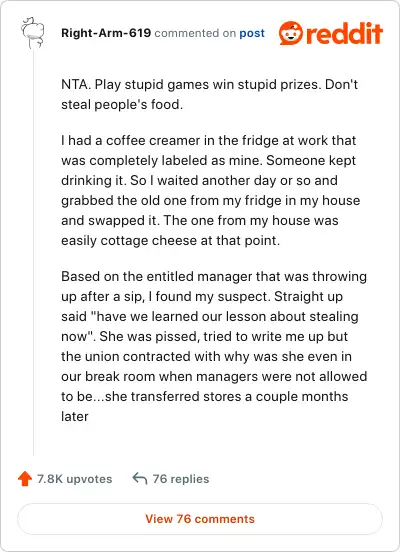The width and height of the screenshot is (400, 552).
Task: Click the "Based on the entitled manager" line
Action: pos(214,276)
